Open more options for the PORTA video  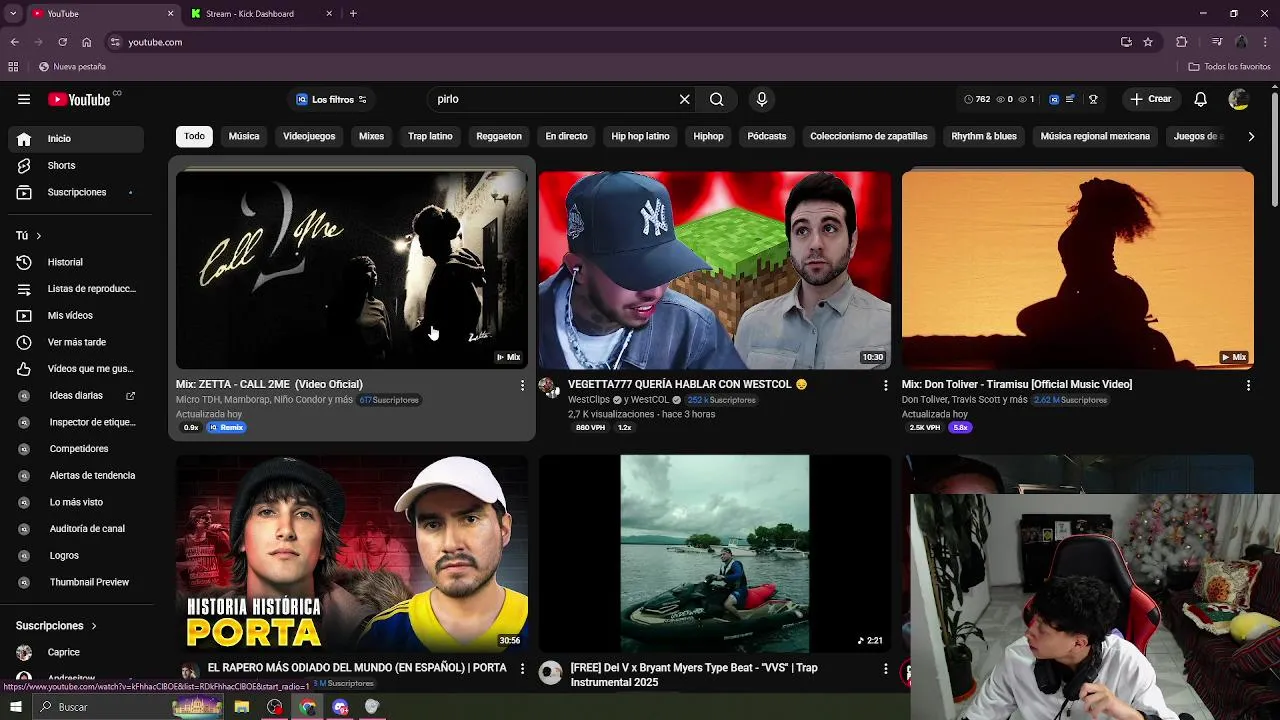[522, 668]
